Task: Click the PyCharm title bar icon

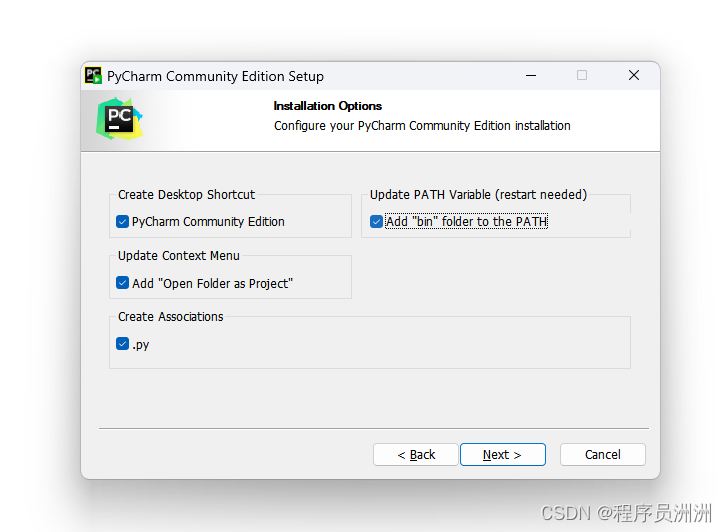Action: pos(93,76)
